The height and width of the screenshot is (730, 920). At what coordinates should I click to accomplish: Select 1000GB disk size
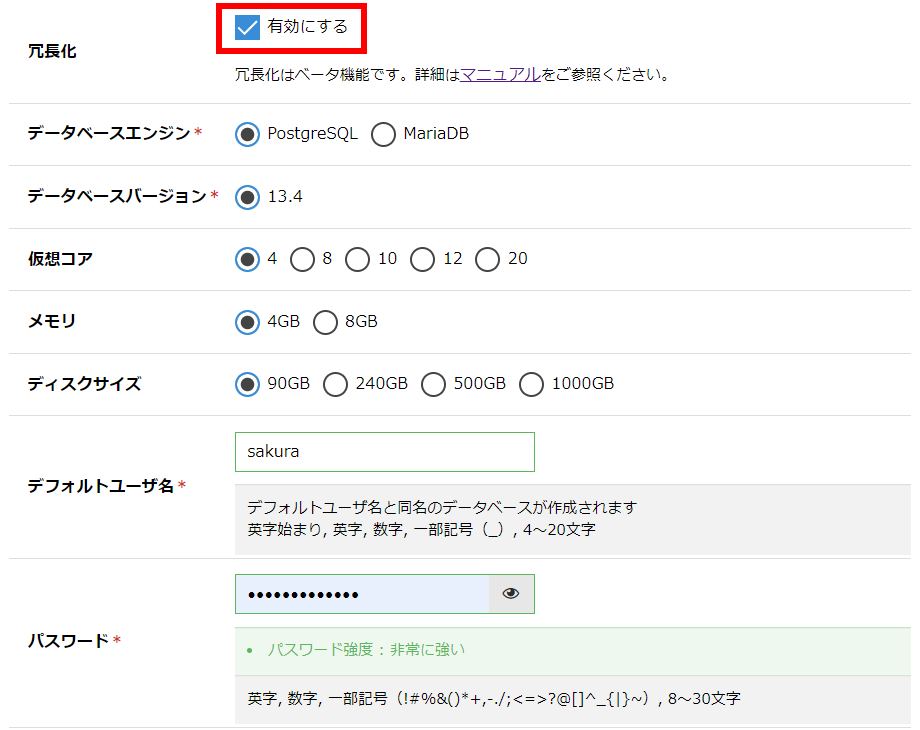click(531, 384)
